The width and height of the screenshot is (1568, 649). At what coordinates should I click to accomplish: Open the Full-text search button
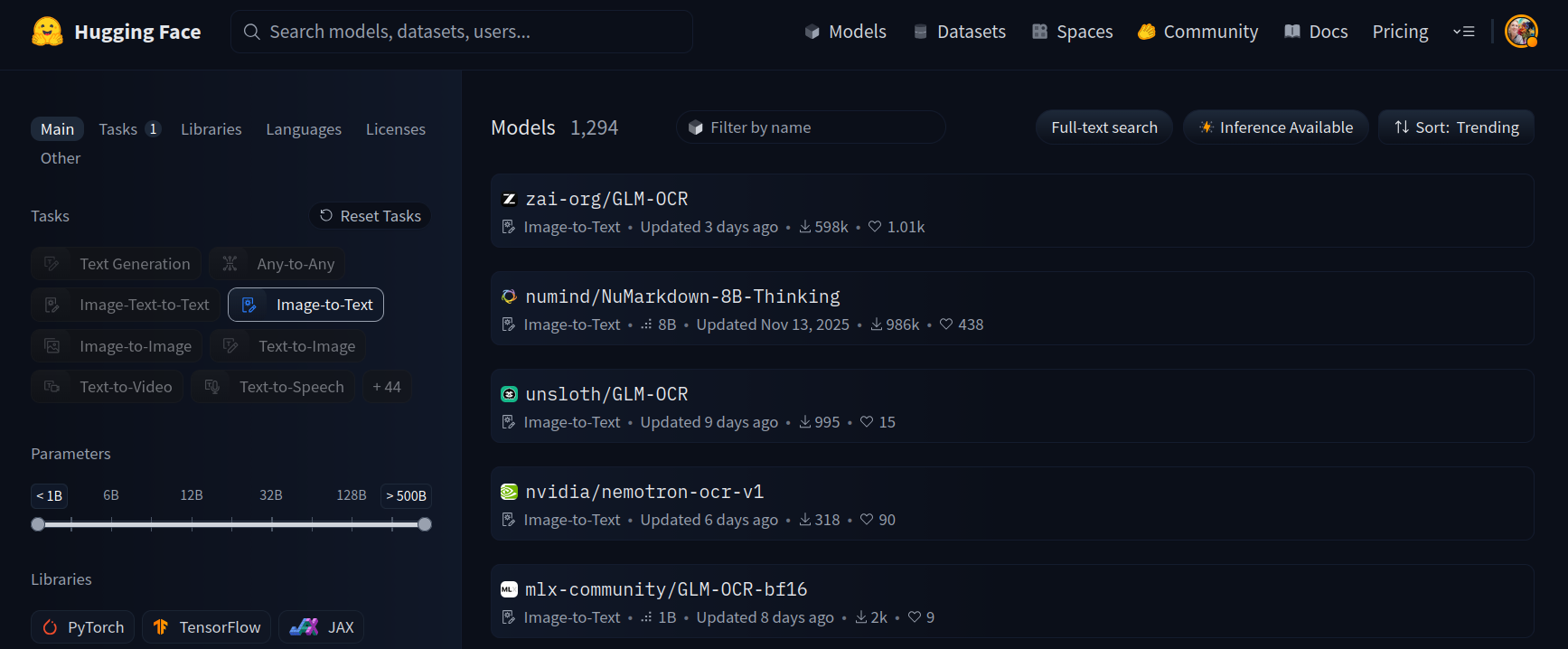pos(1103,127)
